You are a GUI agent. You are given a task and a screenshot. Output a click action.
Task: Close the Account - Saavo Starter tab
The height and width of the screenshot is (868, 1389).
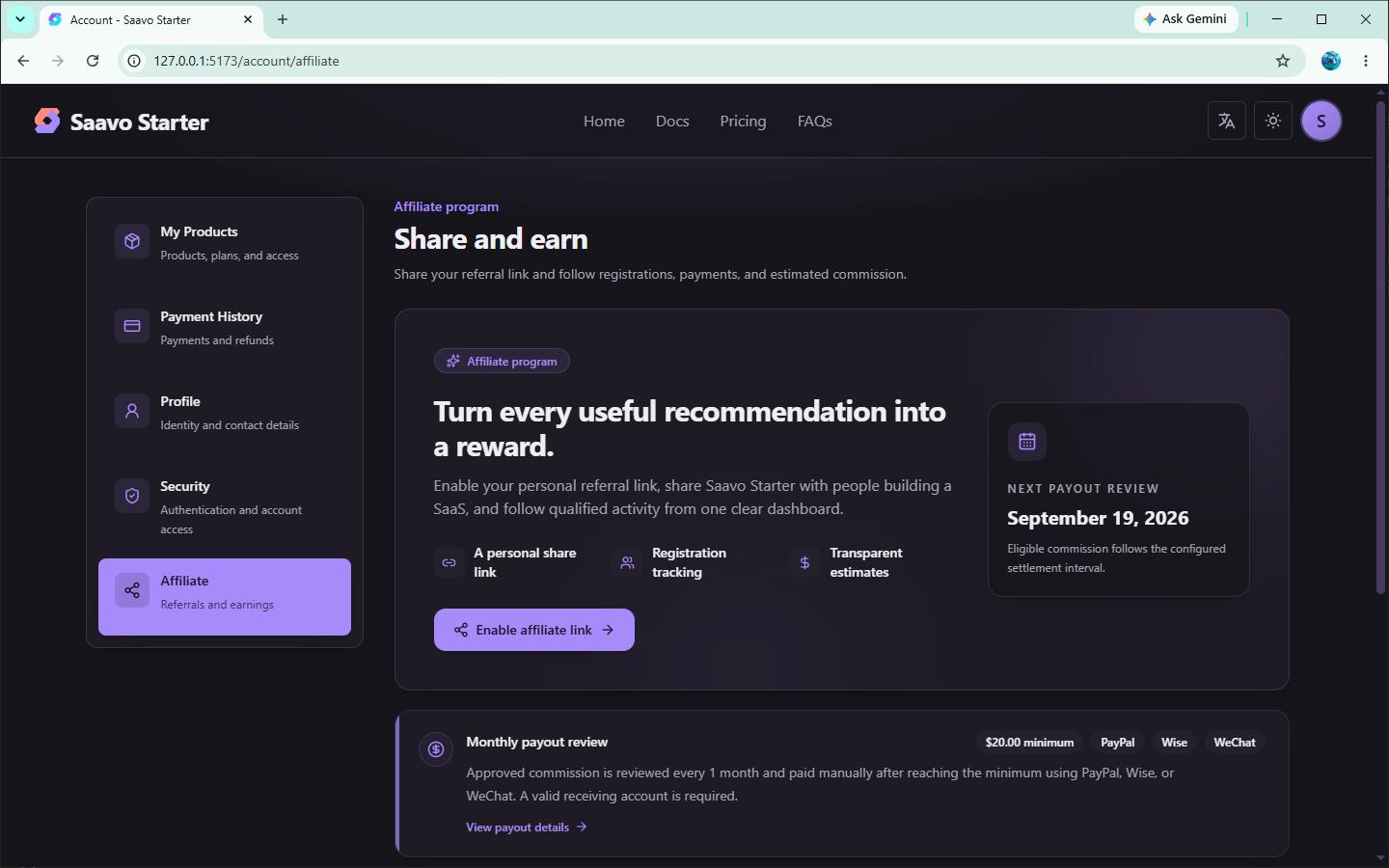pyautogui.click(x=248, y=19)
